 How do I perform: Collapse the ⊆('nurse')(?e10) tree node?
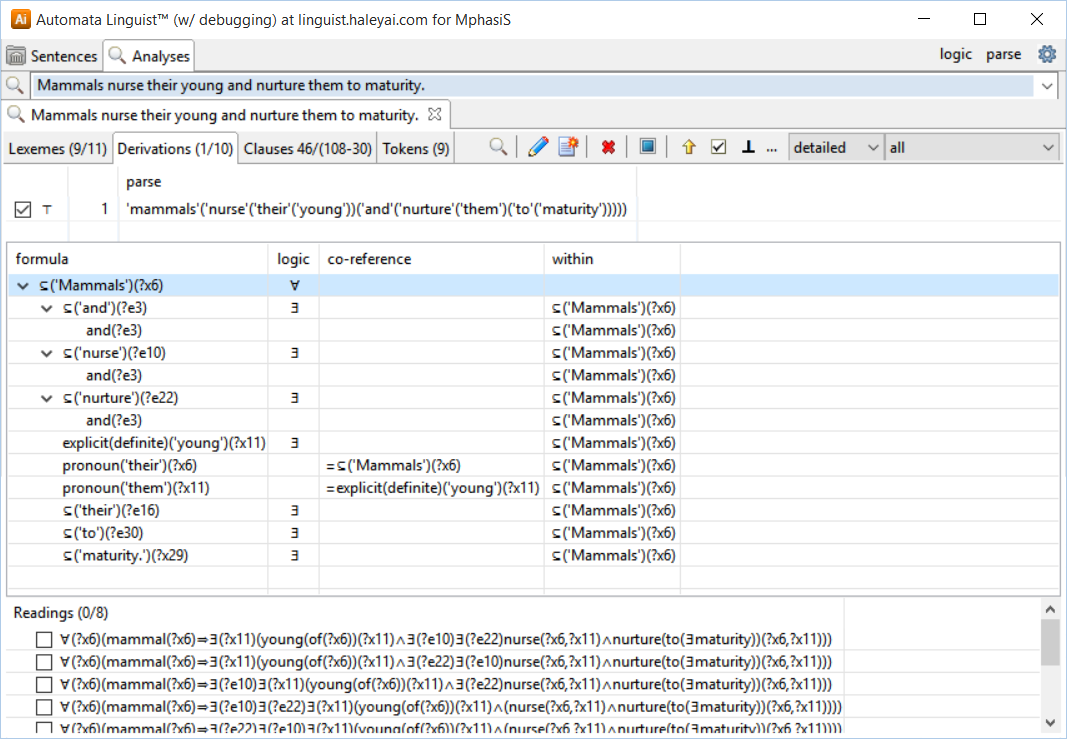(x=46, y=353)
